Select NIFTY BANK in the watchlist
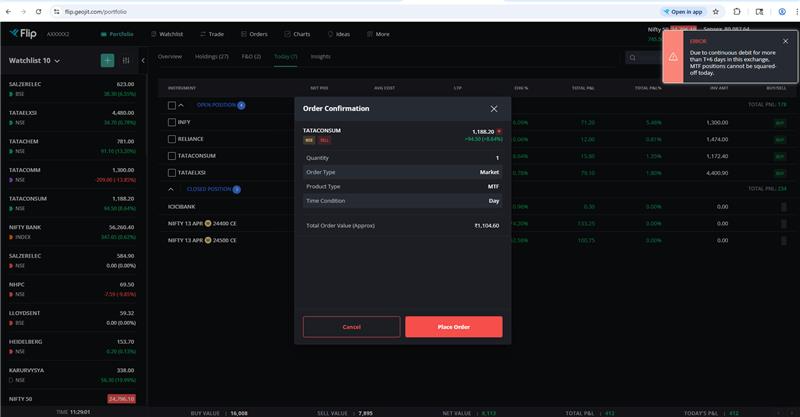 coord(72,232)
